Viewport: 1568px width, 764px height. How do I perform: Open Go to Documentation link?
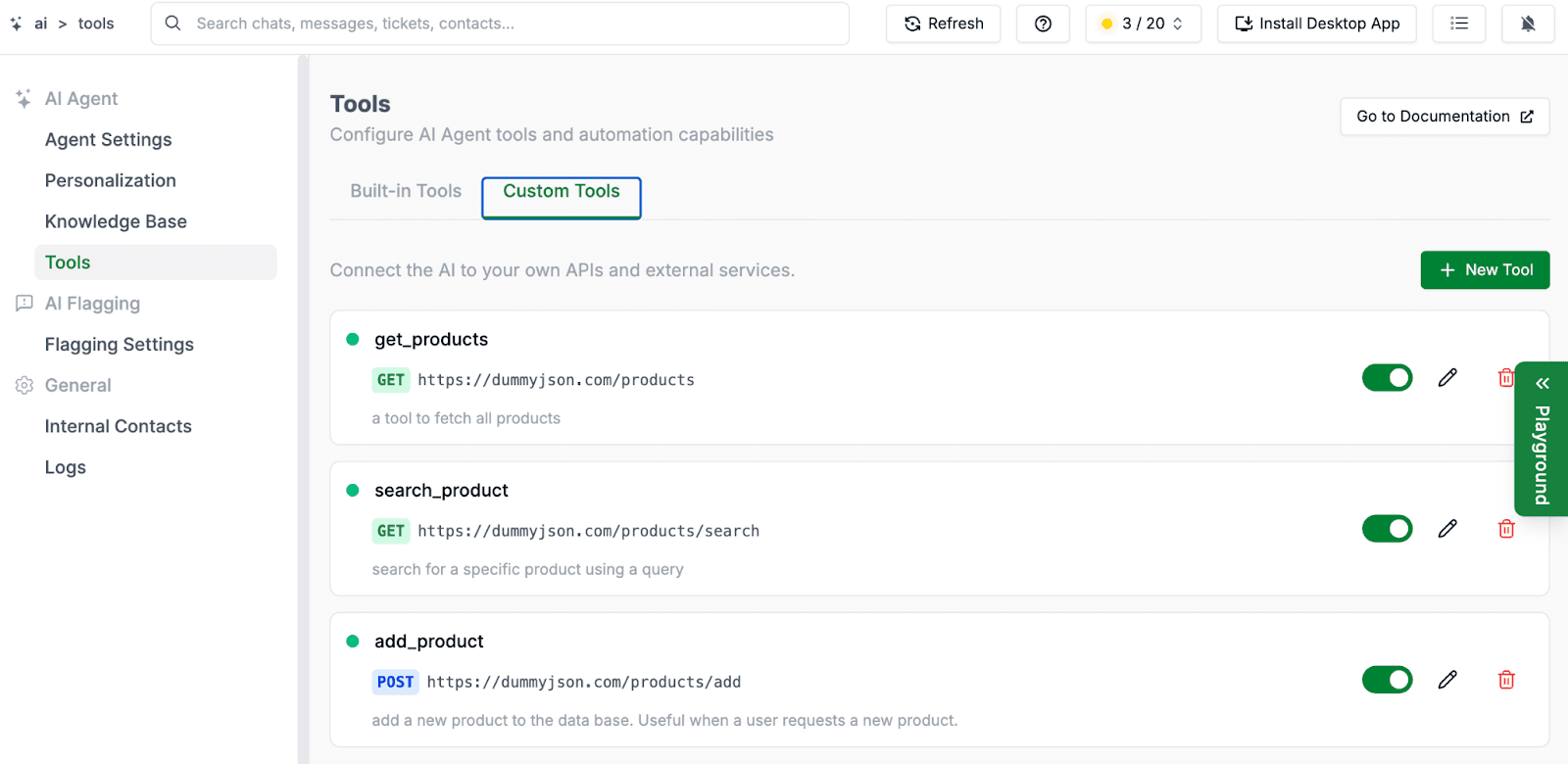[1444, 117]
